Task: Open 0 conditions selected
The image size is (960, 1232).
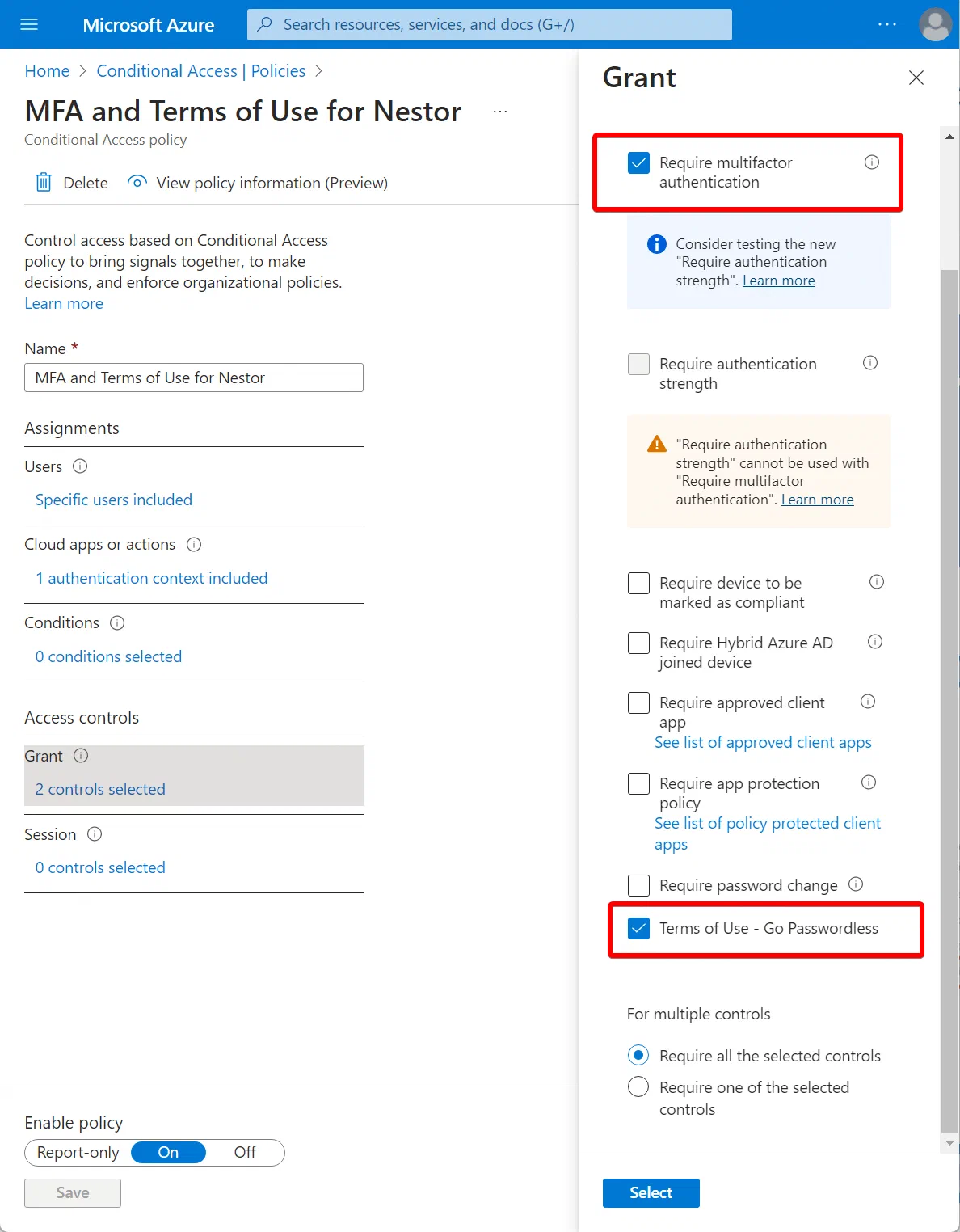Action: (x=108, y=656)
